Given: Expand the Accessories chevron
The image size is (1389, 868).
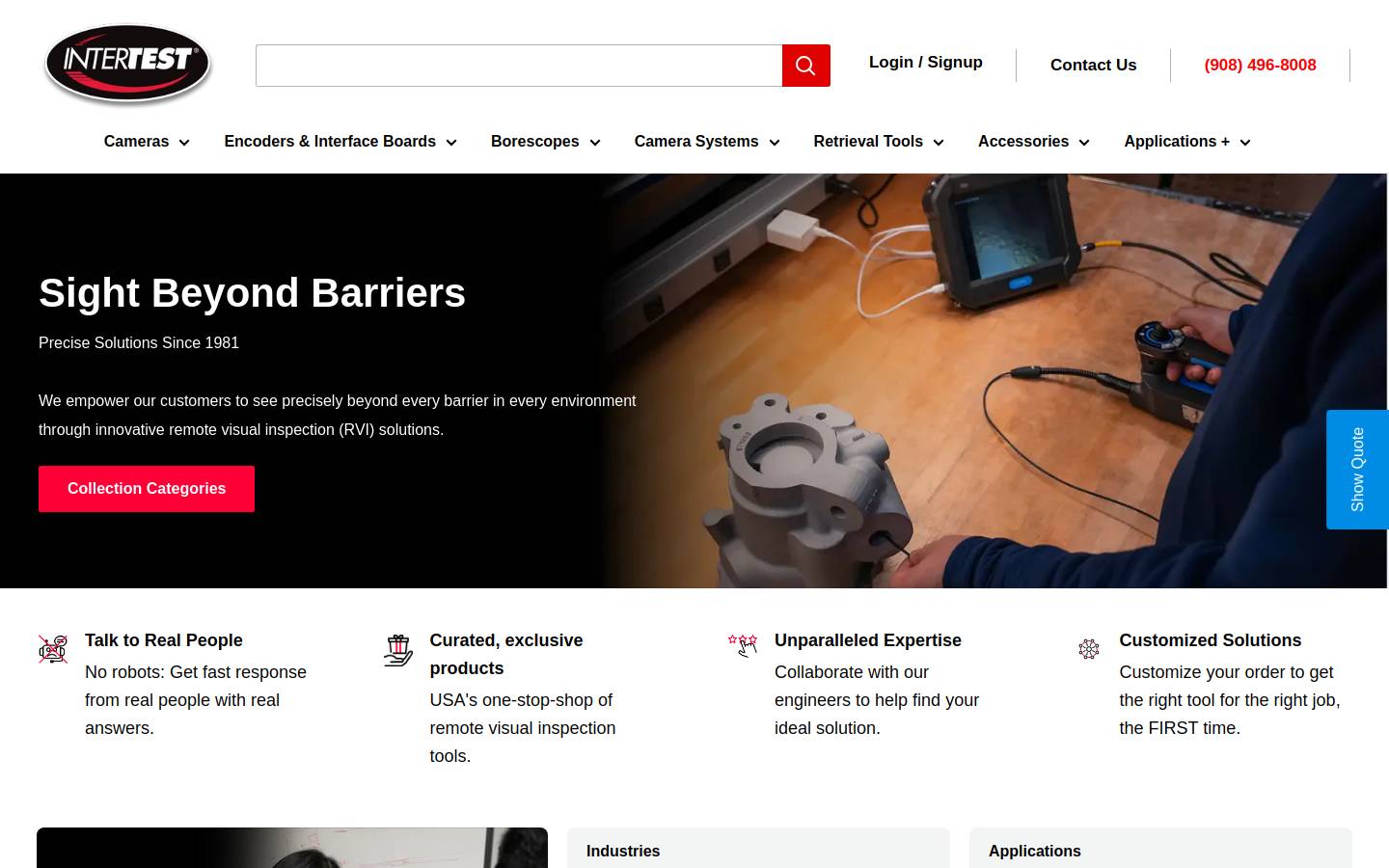Looking at the screenshot, I should (x=1083, y=143).
